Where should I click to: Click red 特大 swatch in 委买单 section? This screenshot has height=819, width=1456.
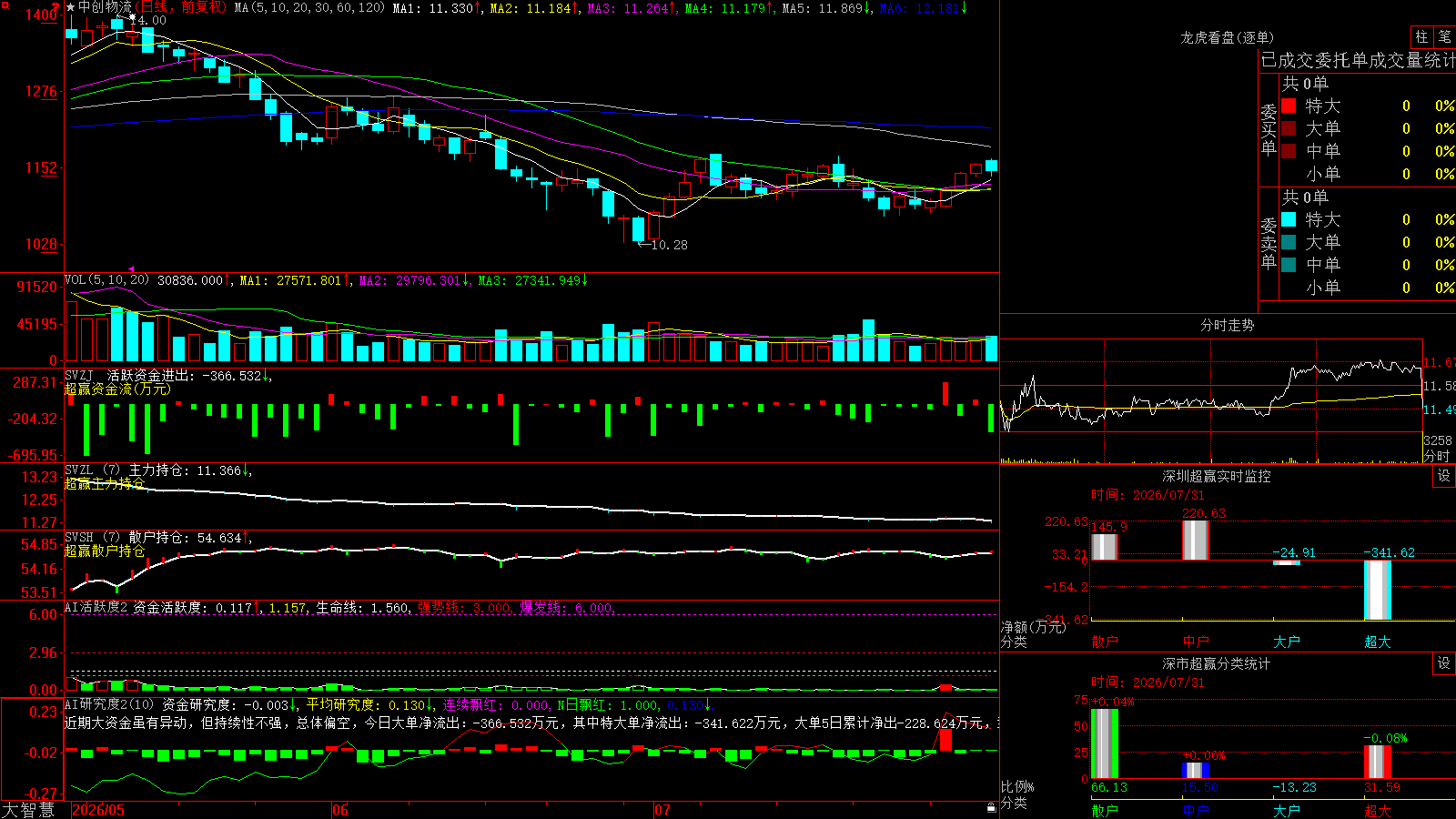[1289, 106]
